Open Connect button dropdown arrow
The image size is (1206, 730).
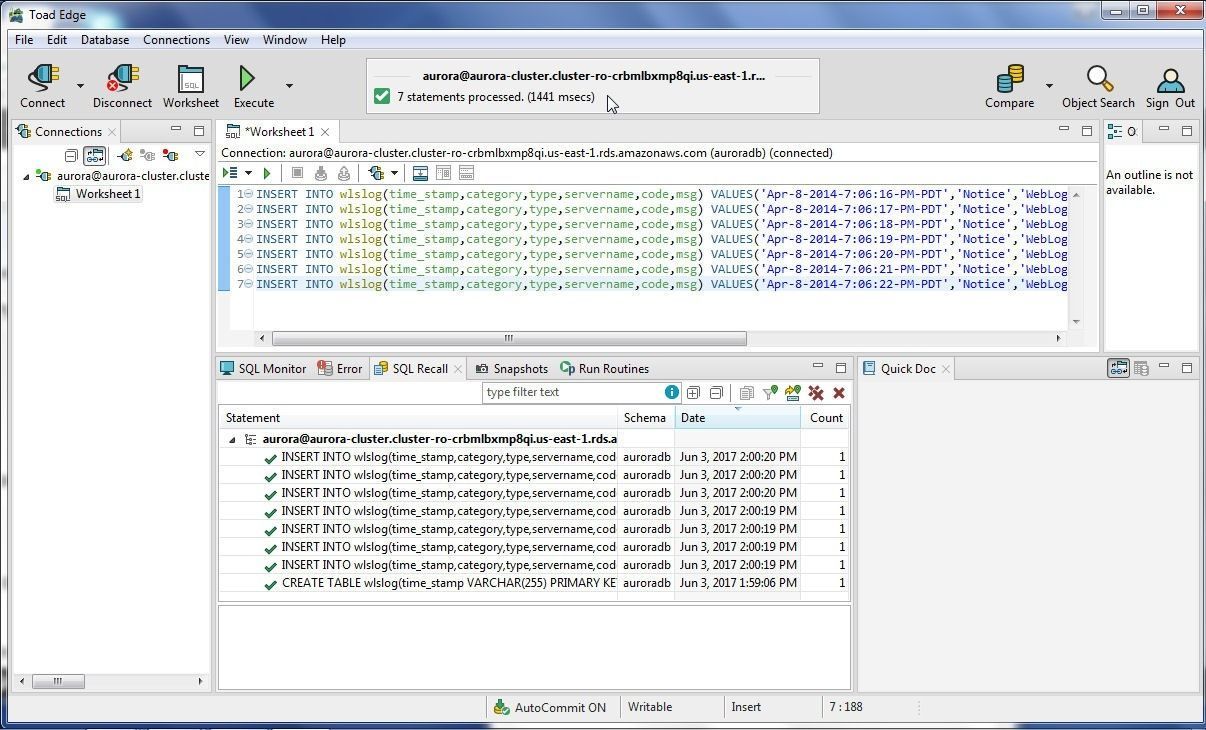pos(80,85)
